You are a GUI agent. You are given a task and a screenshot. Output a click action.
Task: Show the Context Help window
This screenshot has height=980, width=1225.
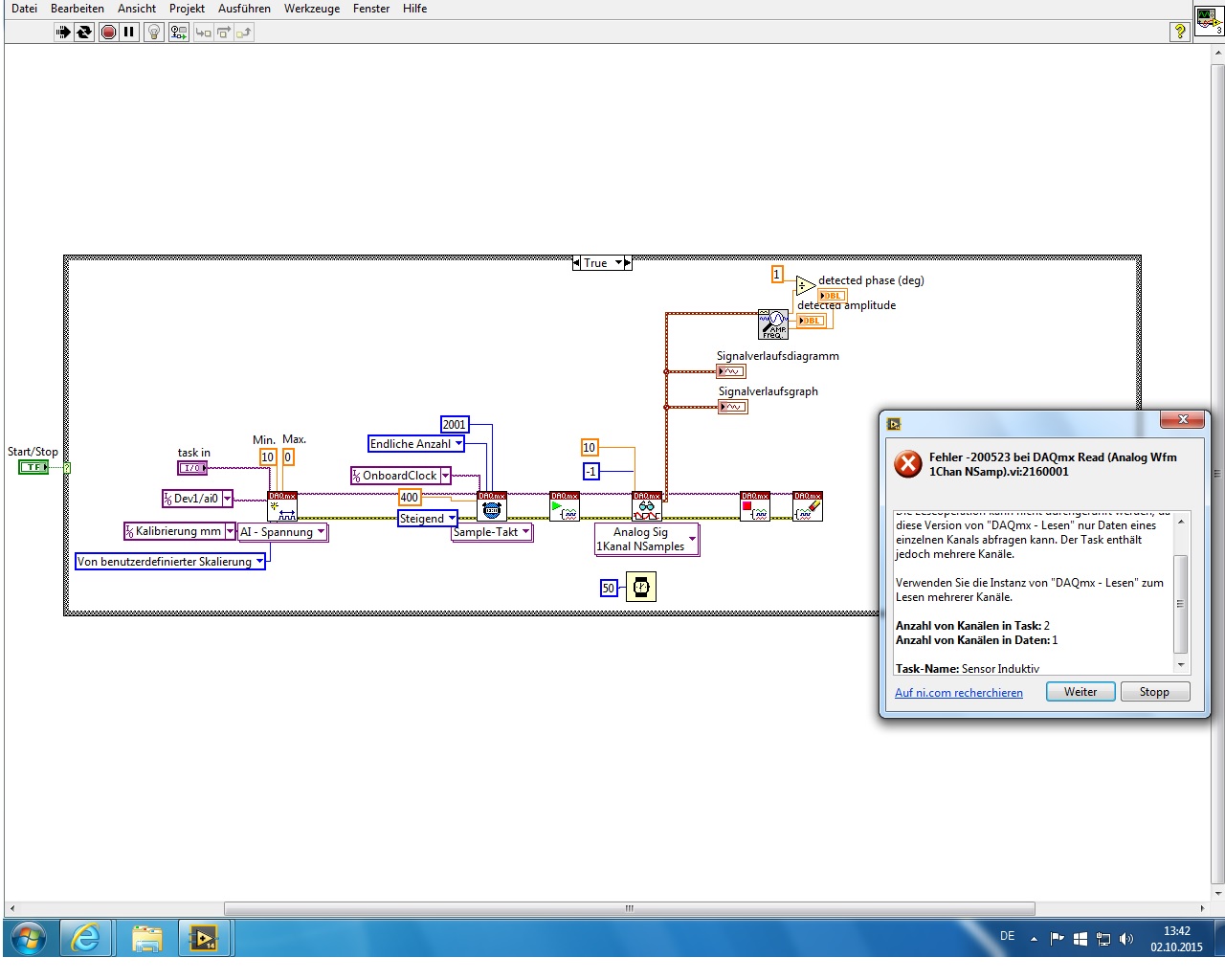coord(1180,32)
